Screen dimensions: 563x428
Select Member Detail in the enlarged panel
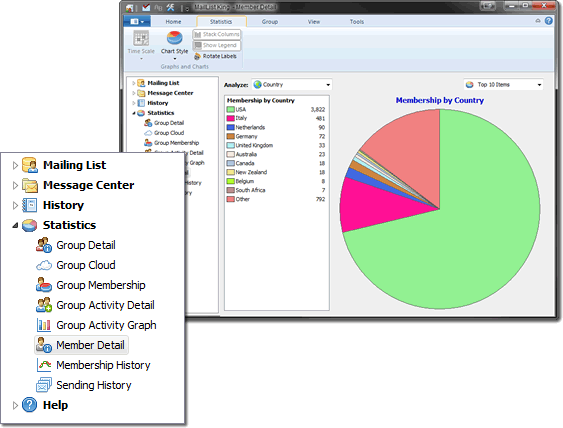[82, 345]
